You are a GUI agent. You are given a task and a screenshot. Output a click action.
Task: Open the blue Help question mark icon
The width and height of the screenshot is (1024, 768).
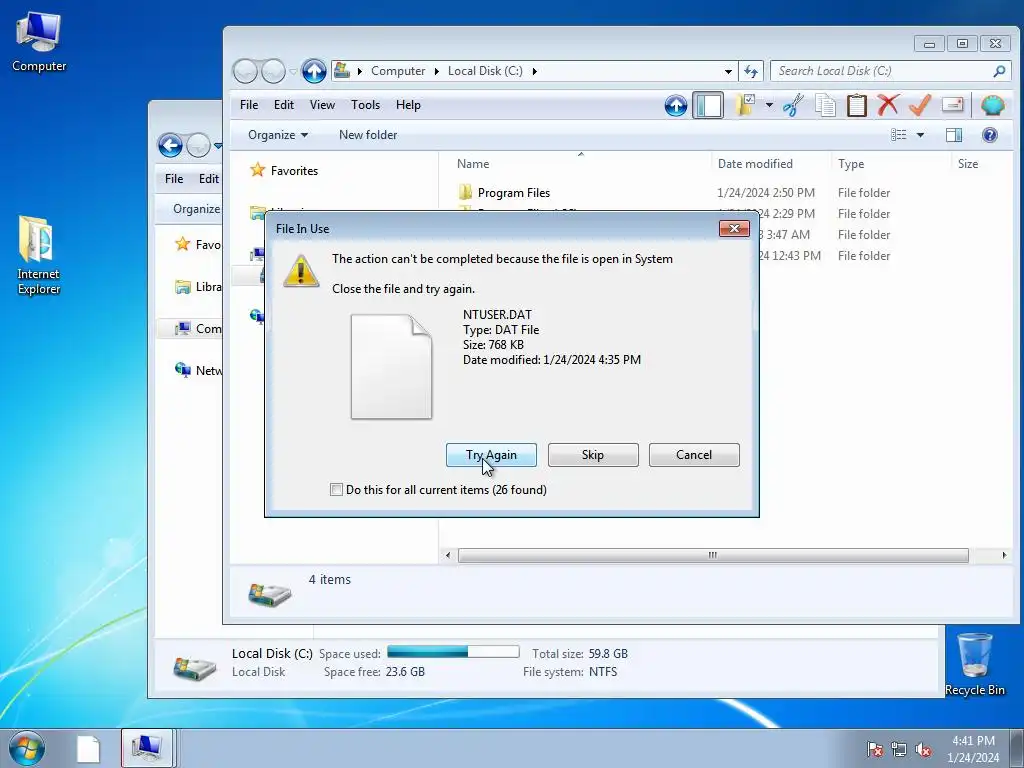989,135
